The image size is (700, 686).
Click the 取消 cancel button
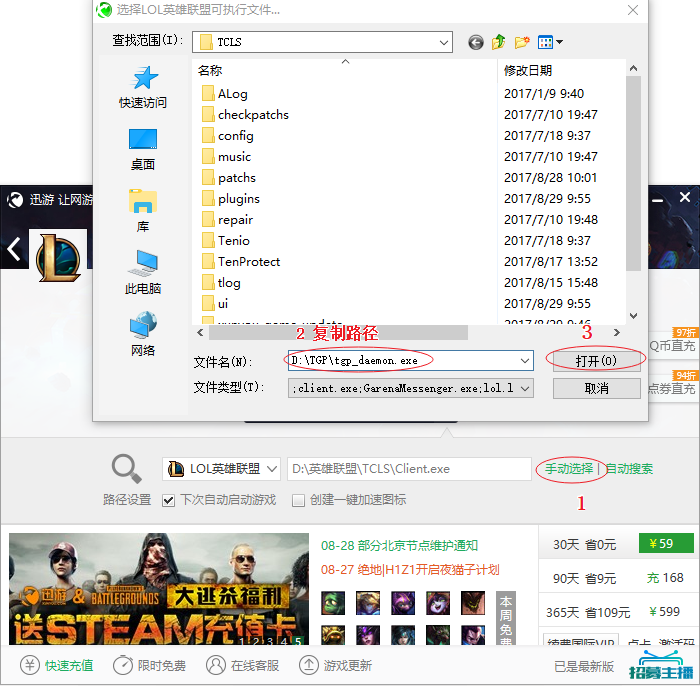tap(596, 389)
